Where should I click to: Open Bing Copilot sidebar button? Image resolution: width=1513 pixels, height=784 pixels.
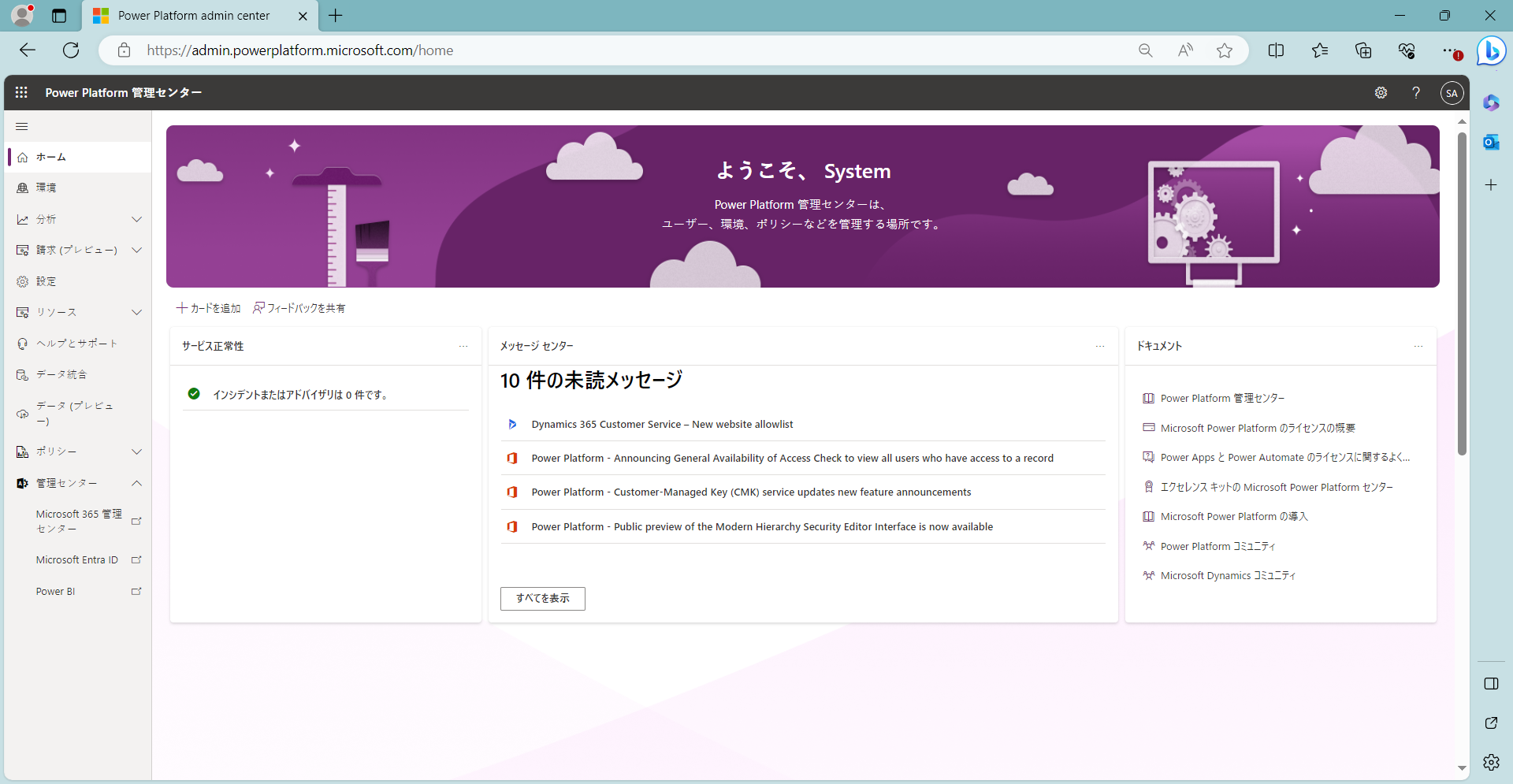(1491, 51)
